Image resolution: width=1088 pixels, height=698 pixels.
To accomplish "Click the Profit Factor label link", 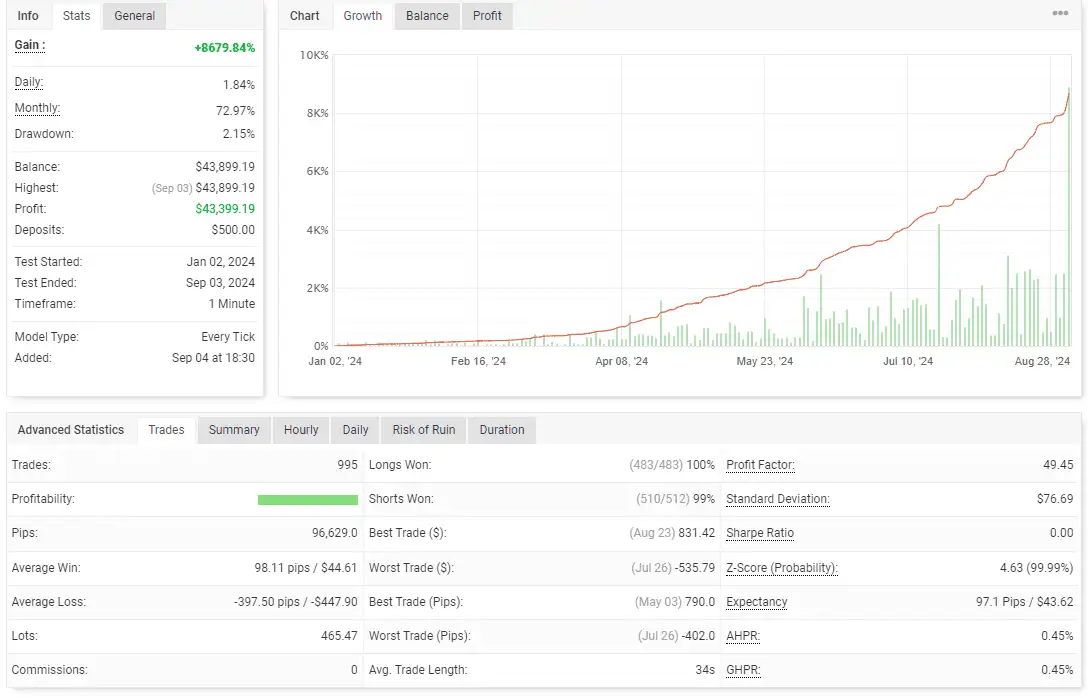I will click(760, 465).
